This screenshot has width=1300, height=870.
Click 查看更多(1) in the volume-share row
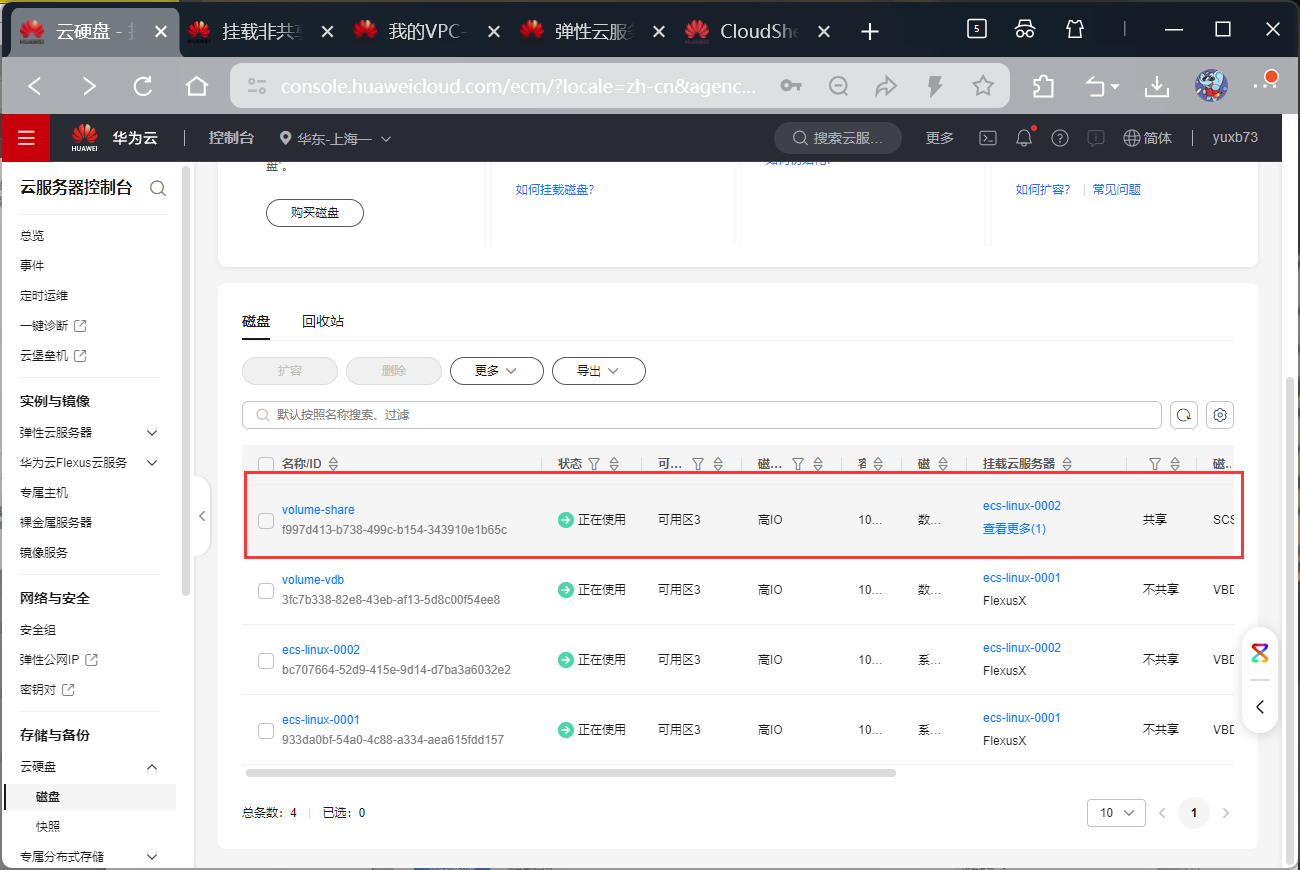[1014, 529]
